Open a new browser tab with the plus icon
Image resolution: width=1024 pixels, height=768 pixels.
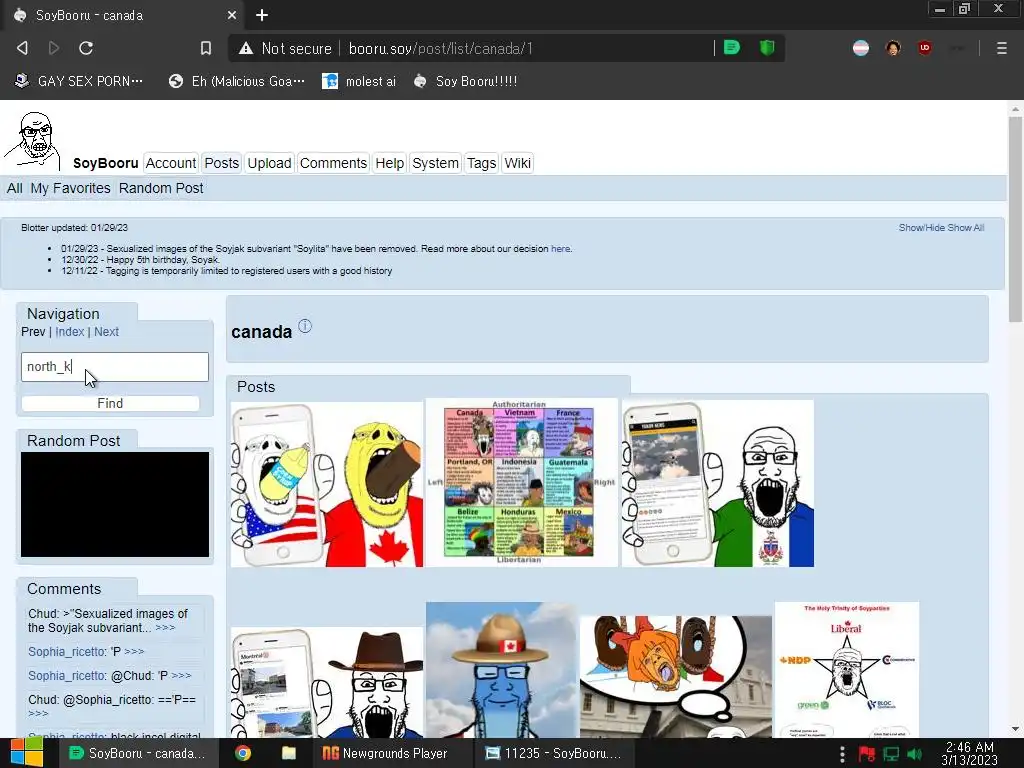tap(262, 15)
